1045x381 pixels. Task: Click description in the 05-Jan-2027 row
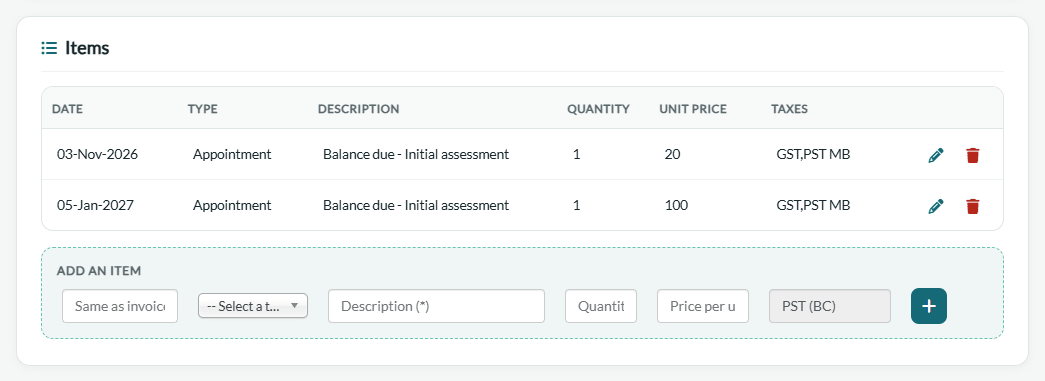416,205
